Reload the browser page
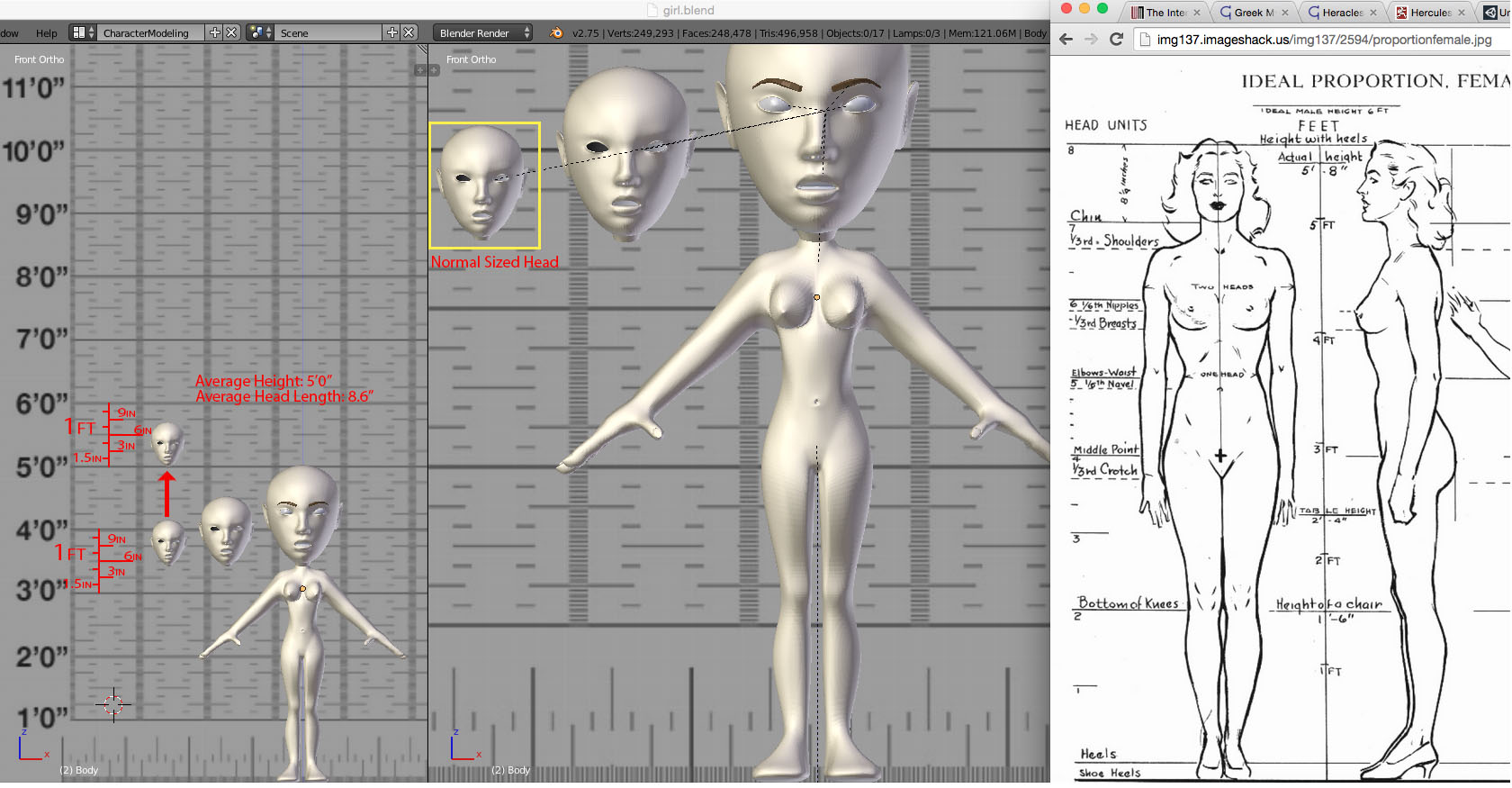Viewport: 1512px width, 788px height. (x=1117, y=40)
